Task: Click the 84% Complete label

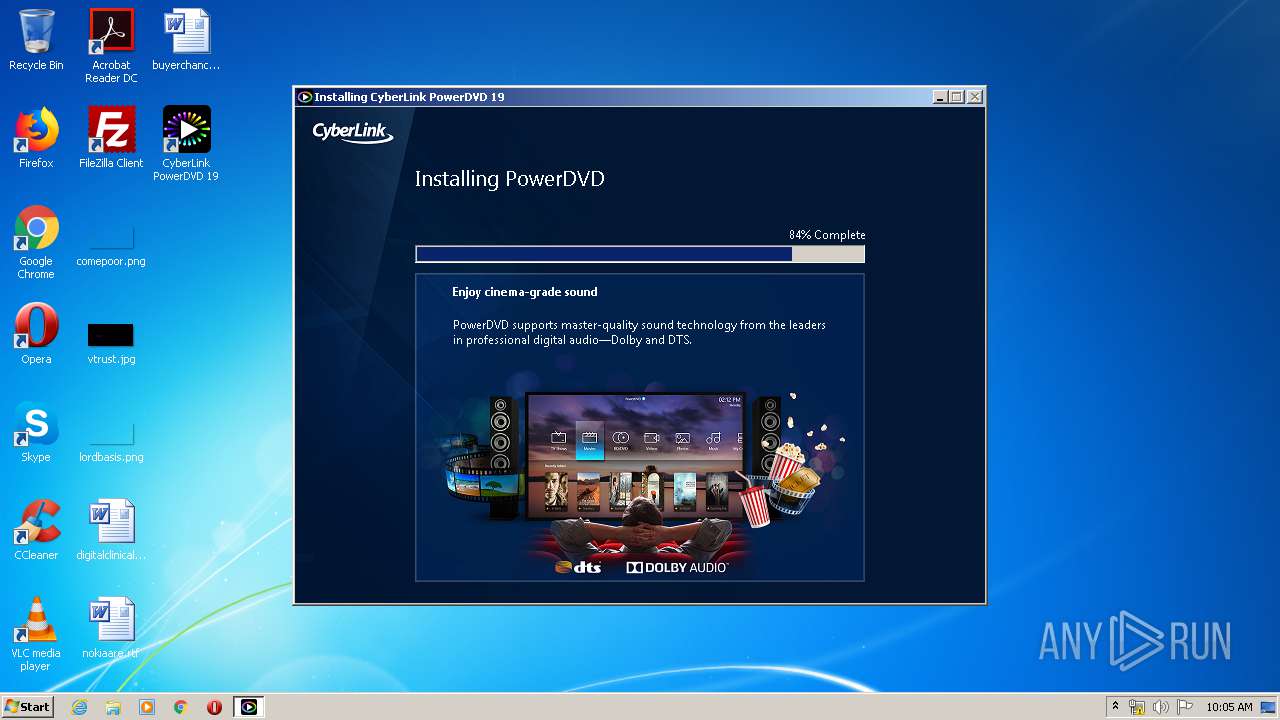Action: 827,235
